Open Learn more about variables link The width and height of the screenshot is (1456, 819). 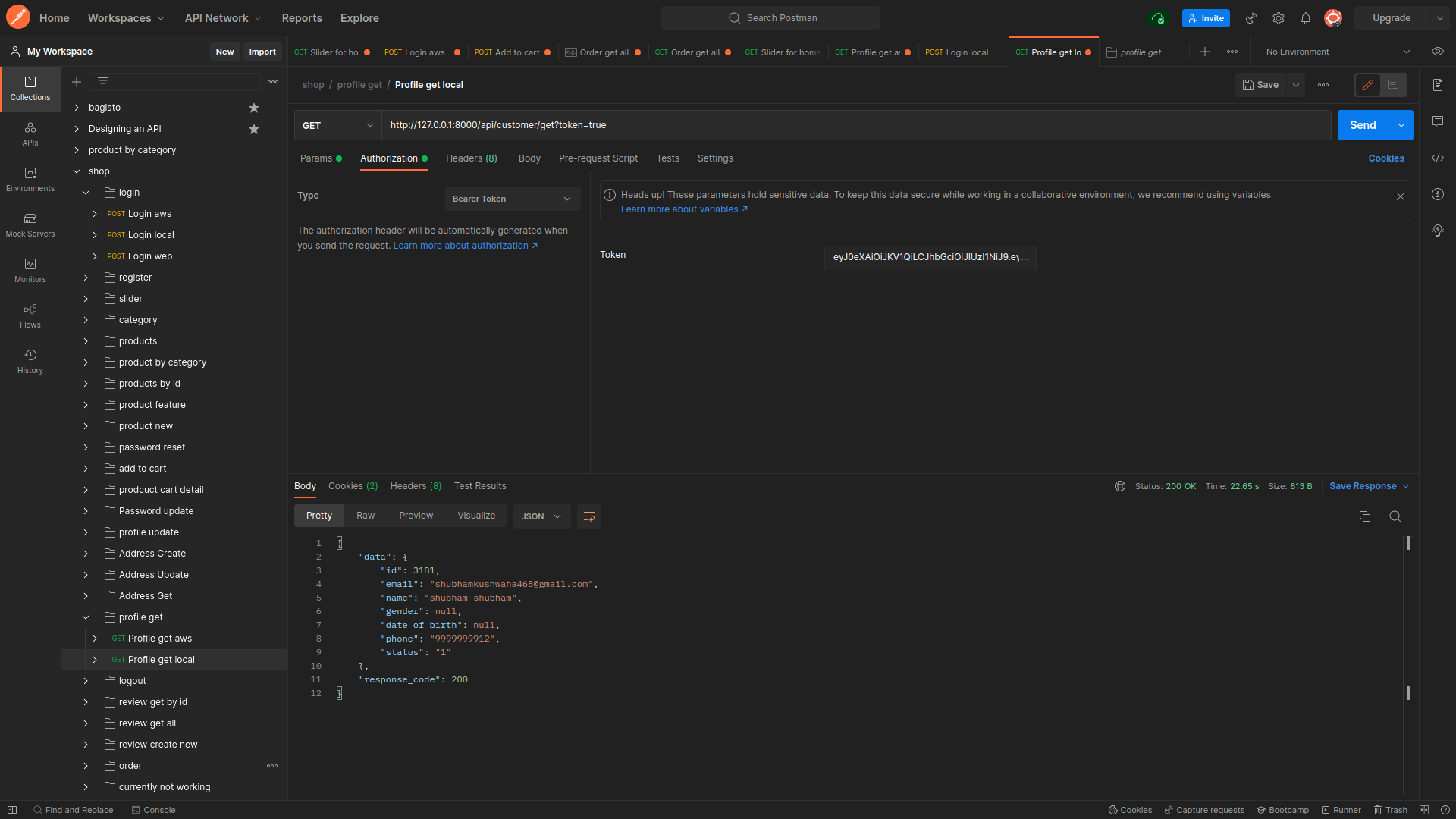point(684,209)
